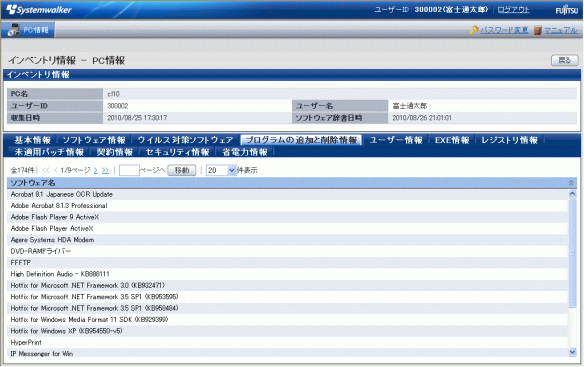Click the ソフトウェア辞書日時 value 2010/08/26 21:01:01
Screen dimensions: 584x367
422,118
